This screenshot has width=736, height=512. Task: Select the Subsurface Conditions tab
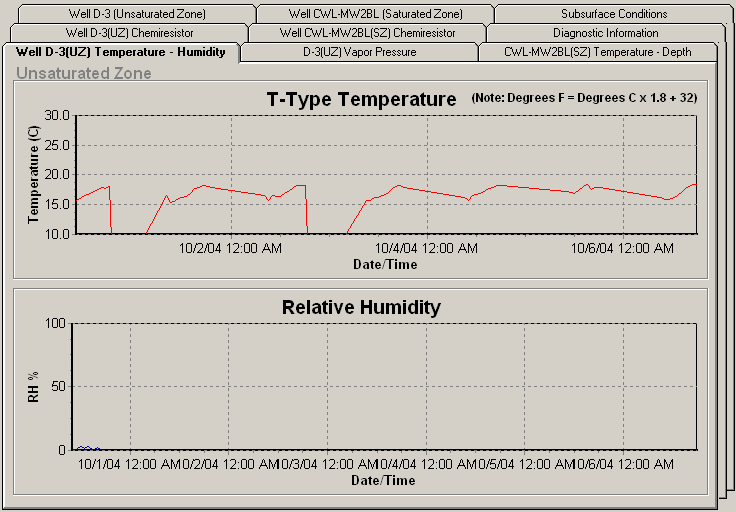[x=614, y=14]
